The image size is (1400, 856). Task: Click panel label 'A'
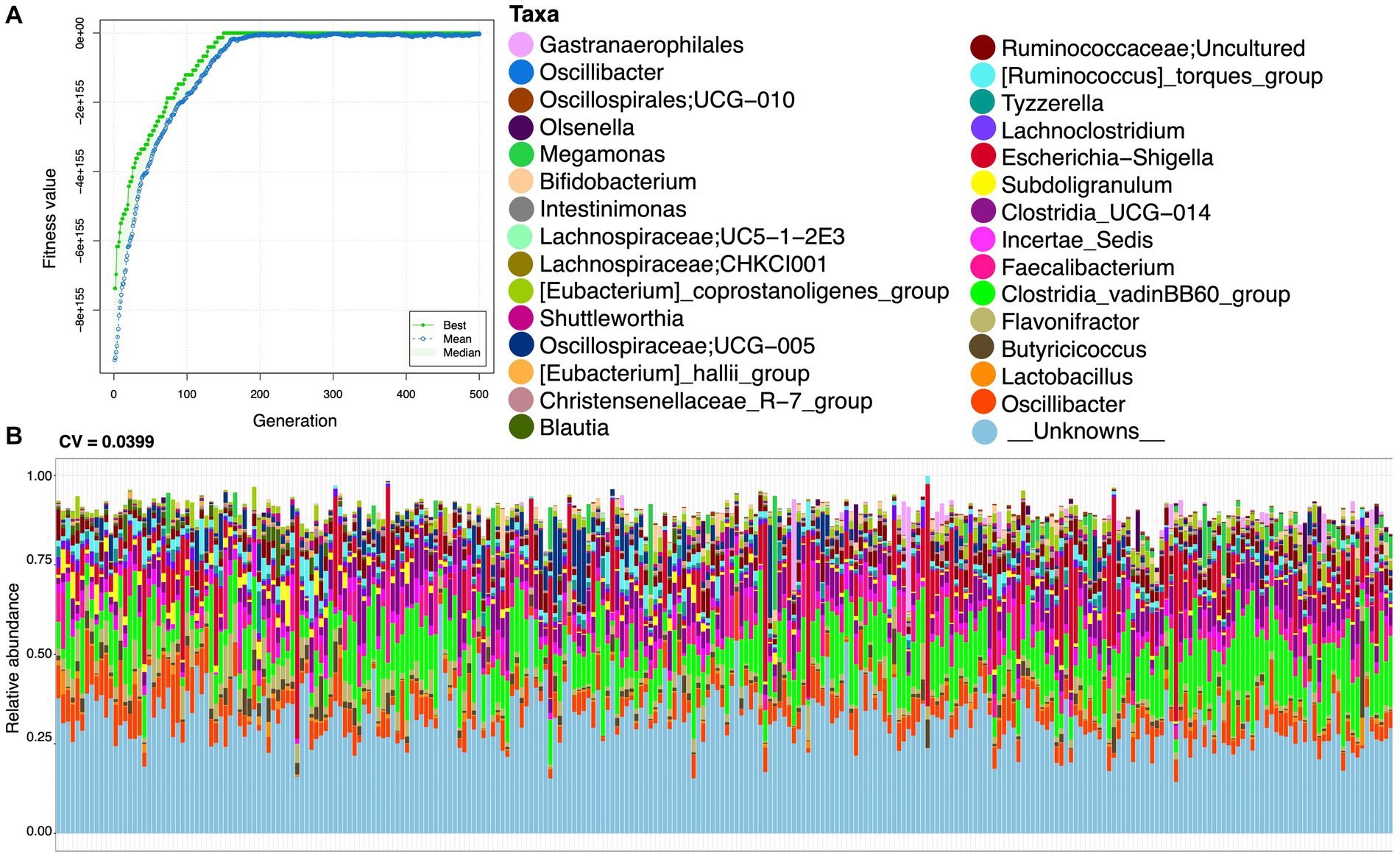tap(13, 14)
